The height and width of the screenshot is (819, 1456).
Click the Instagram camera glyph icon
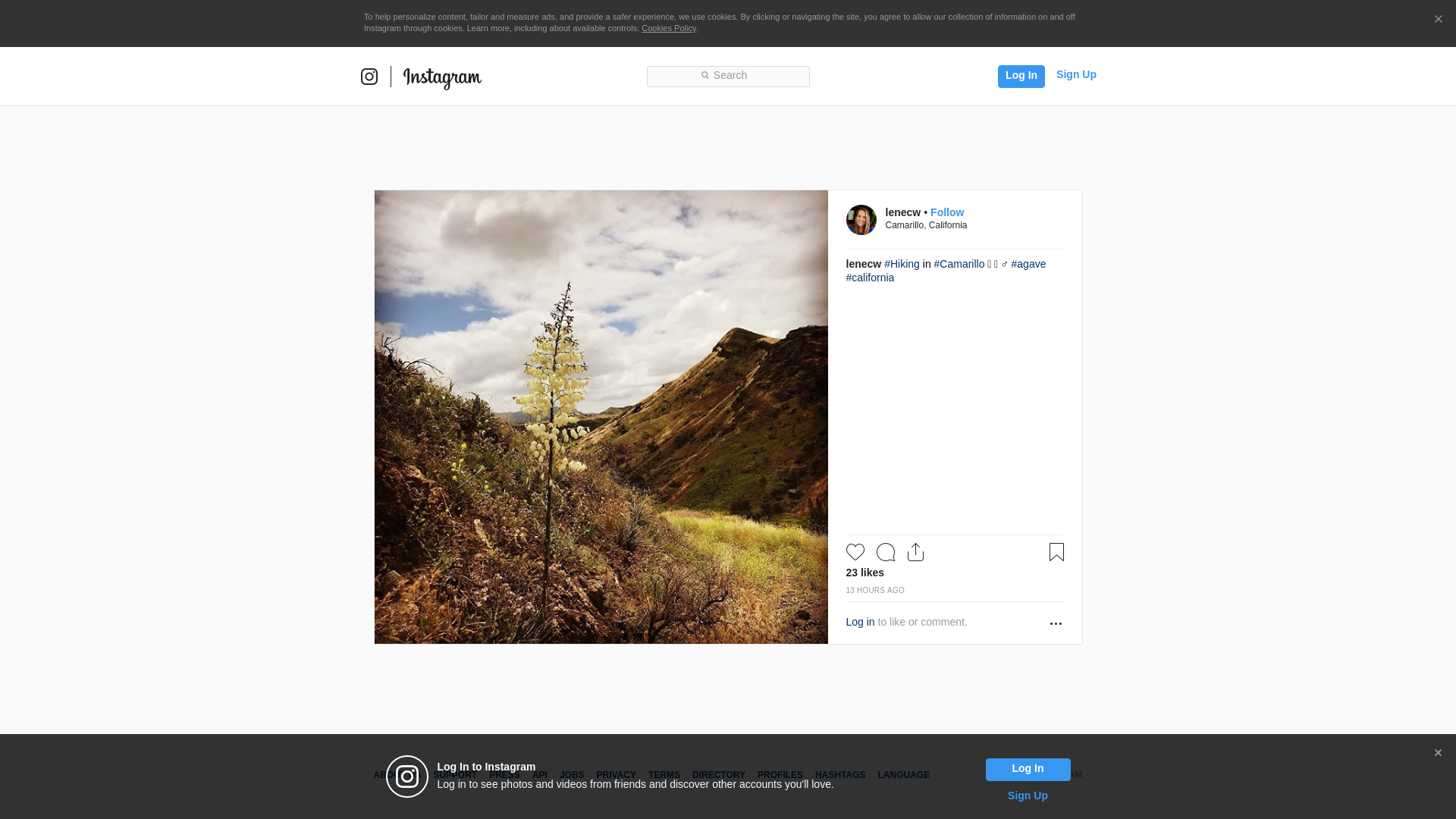coord(369,77)
